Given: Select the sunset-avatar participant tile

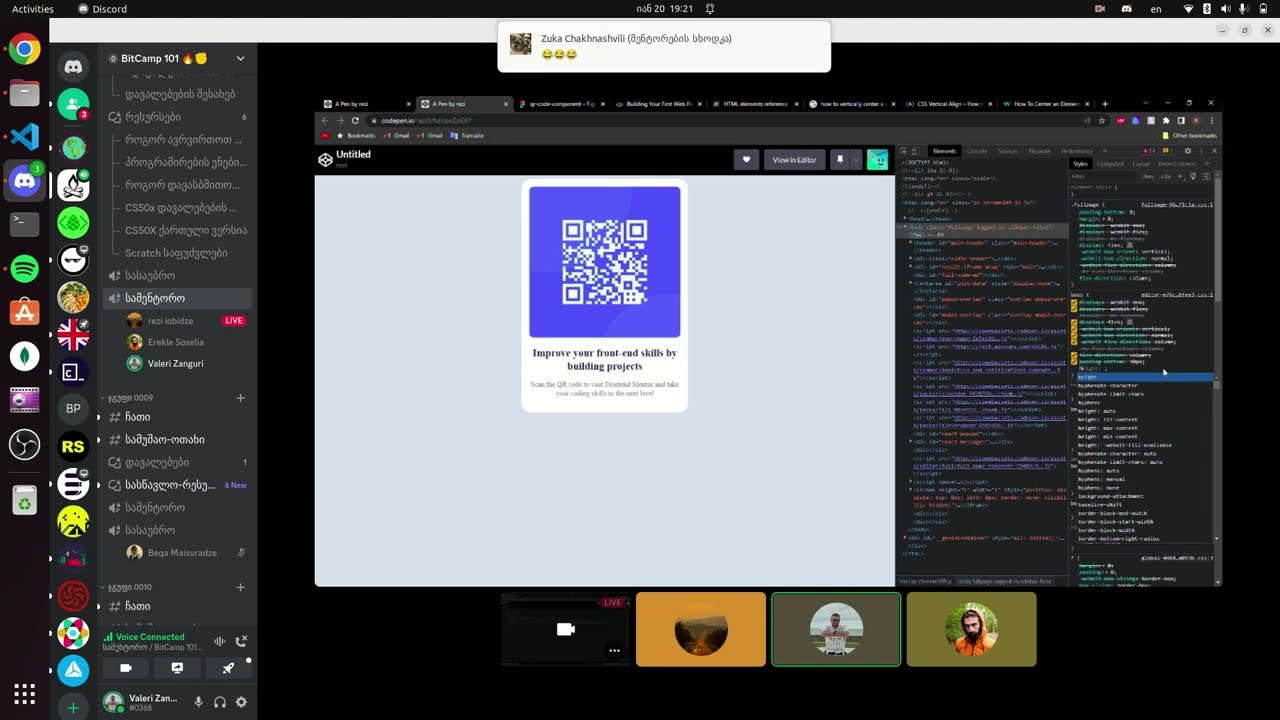Looking at the screenshot, I should (701, 629).
